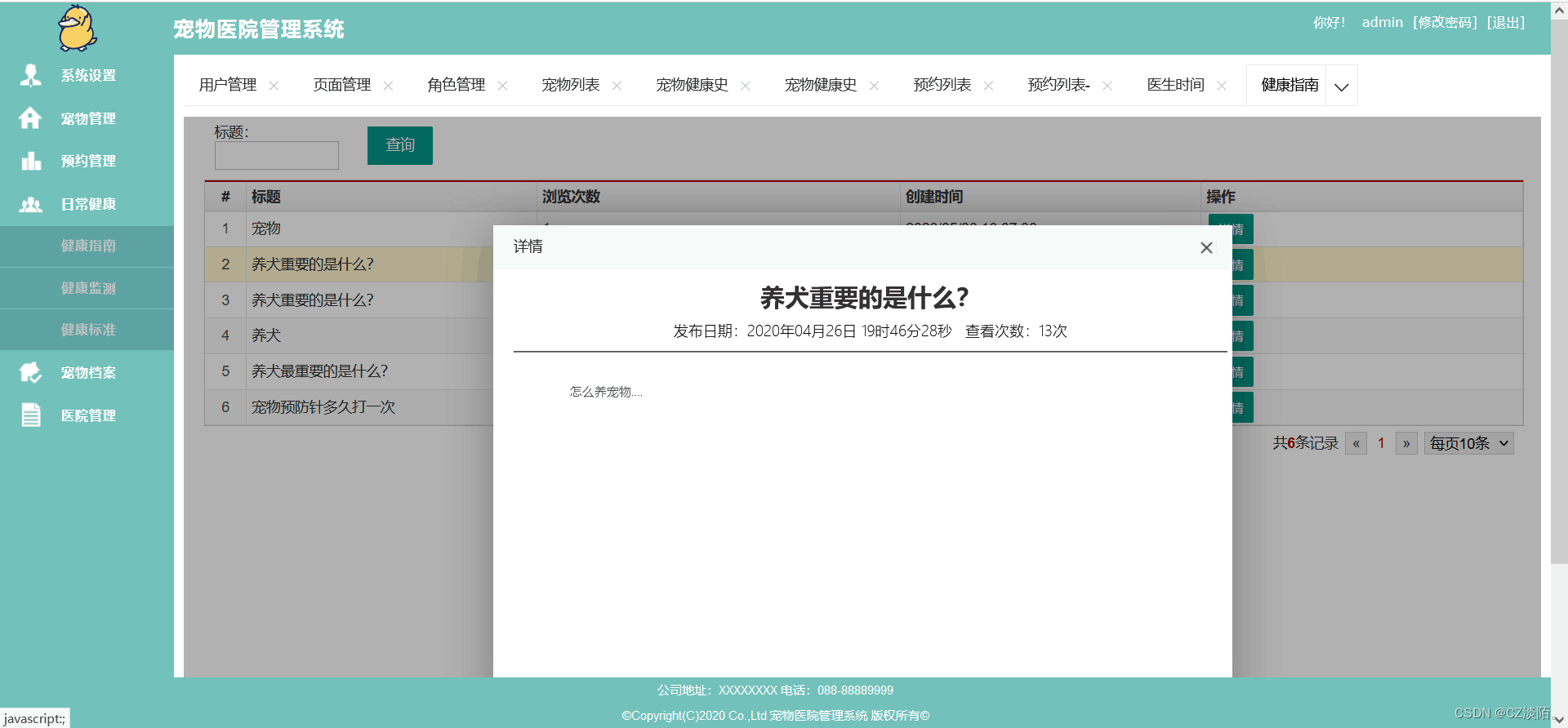Click the 浏览次数 column header
This screenshot has width=1568, height=728.
pos(571,197)
